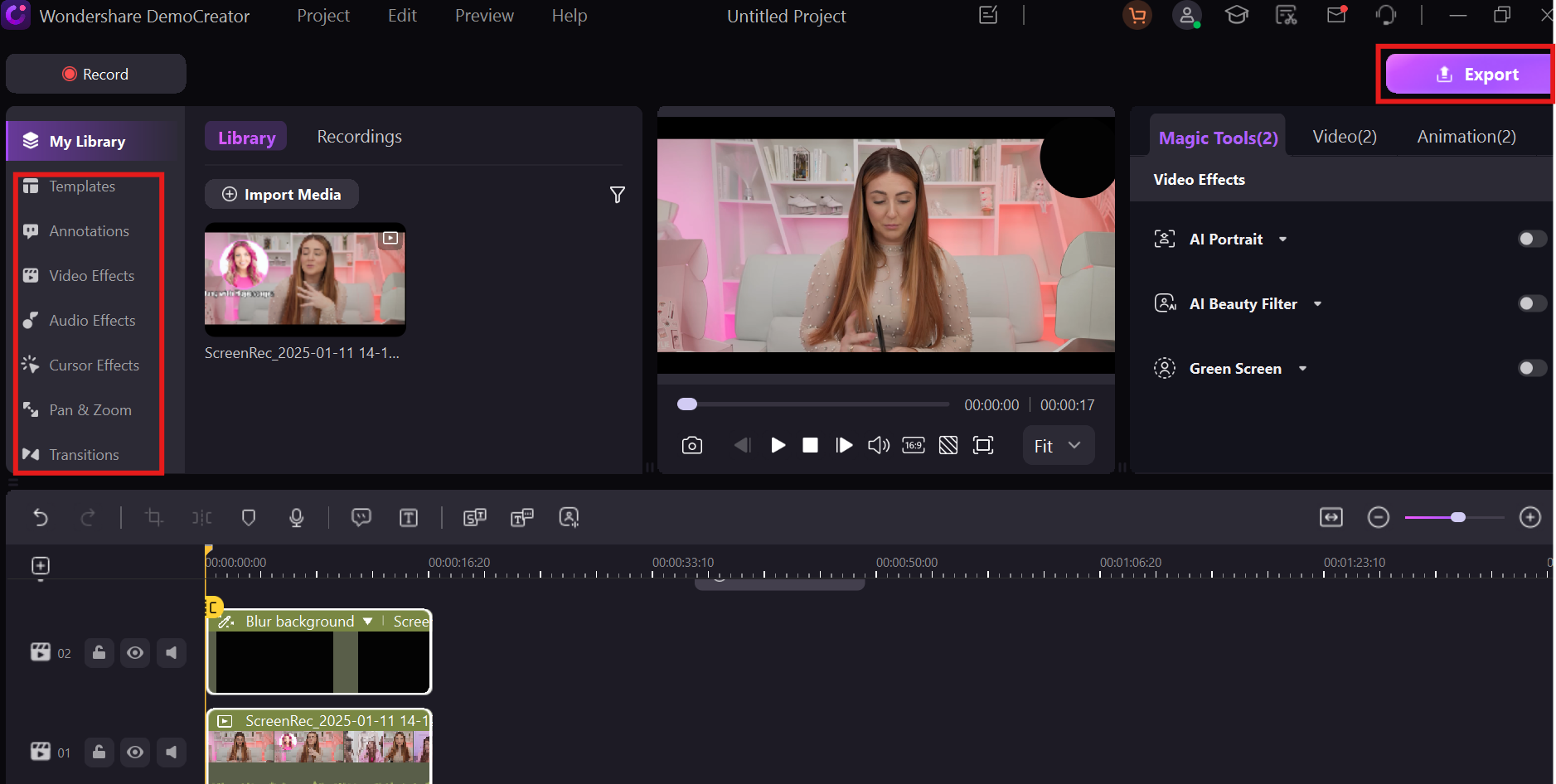Take a snapshot with the camera icon
The image size is (1556, 784).
[x=692, y=445]
